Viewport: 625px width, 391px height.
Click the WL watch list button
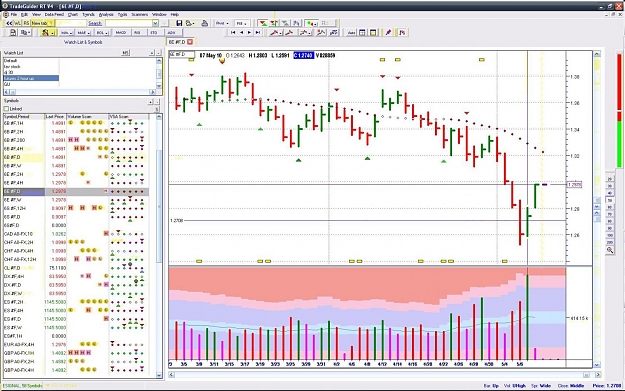[x=18, y=24]
